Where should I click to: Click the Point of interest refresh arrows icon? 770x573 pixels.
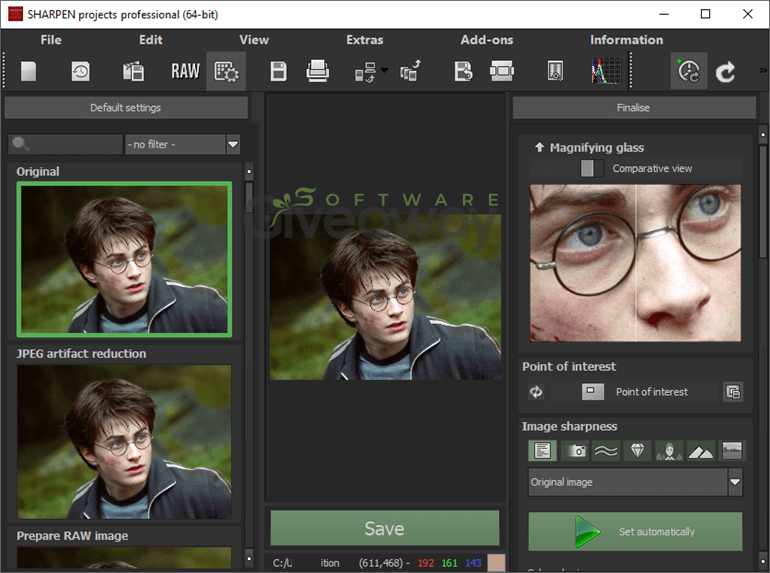536,392
